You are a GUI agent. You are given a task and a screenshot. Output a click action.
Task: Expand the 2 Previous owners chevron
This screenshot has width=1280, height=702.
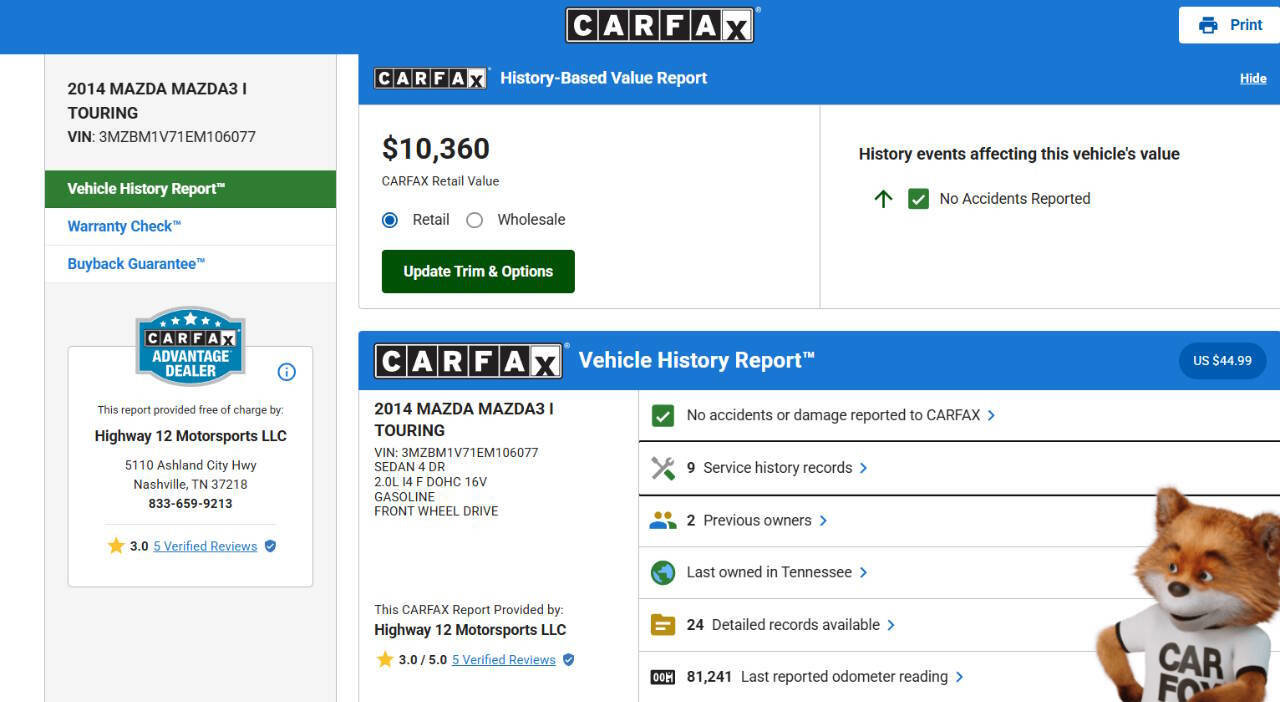point(823,520)
